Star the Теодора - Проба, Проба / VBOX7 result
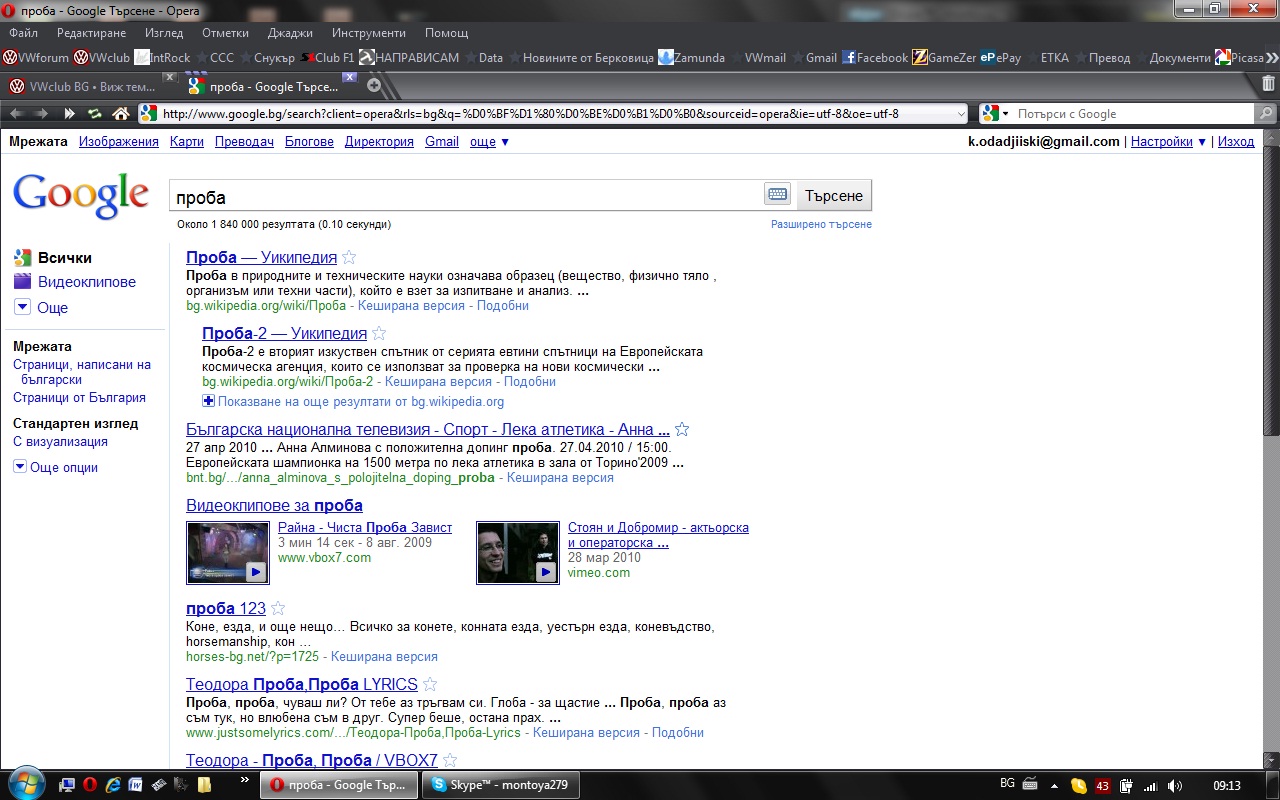 click(450, 760)
